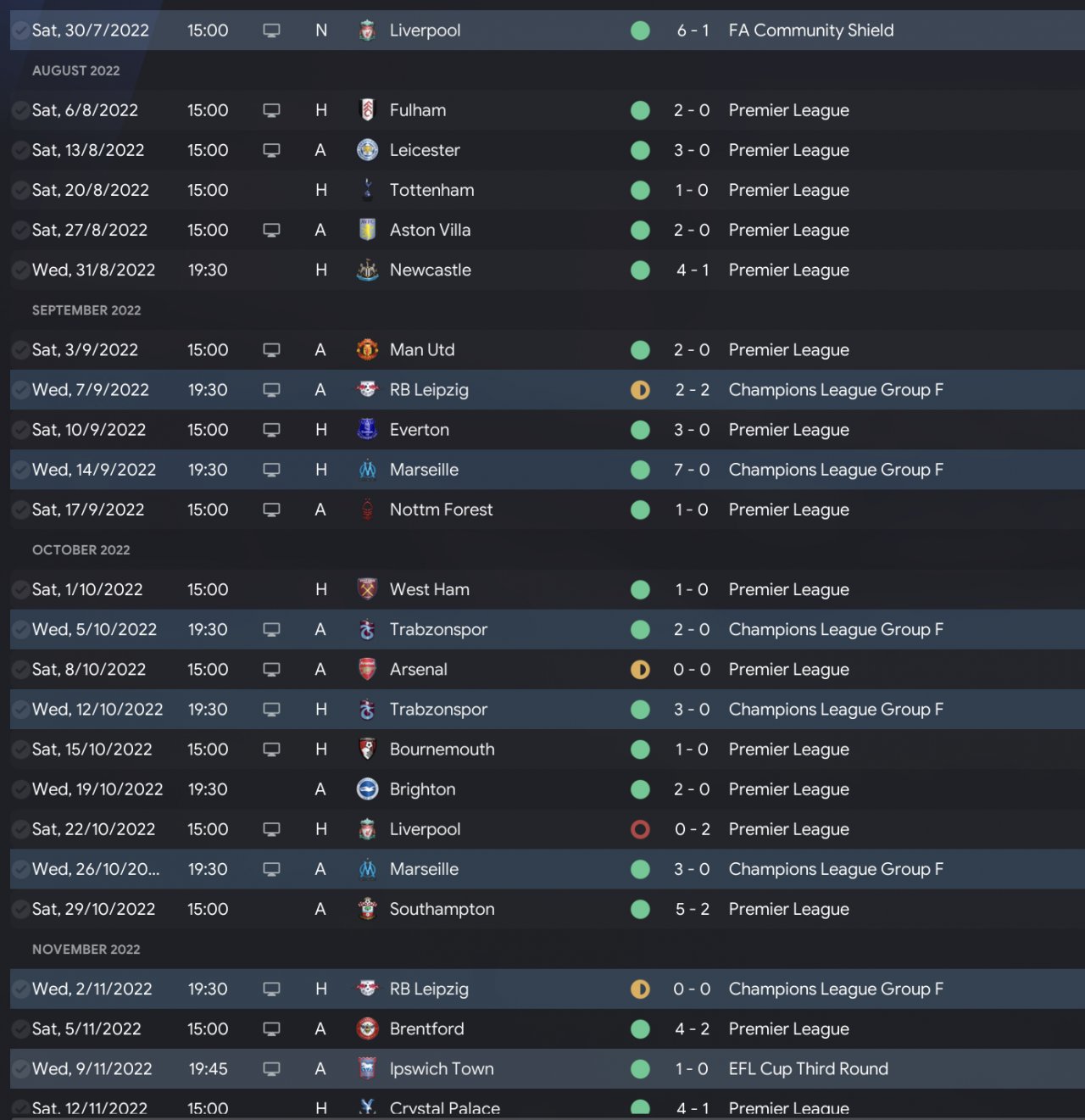Open the Nottm Forest team name link
Image resolution: width=1085 pixels, height=1120 pixels.
point(441,510)
